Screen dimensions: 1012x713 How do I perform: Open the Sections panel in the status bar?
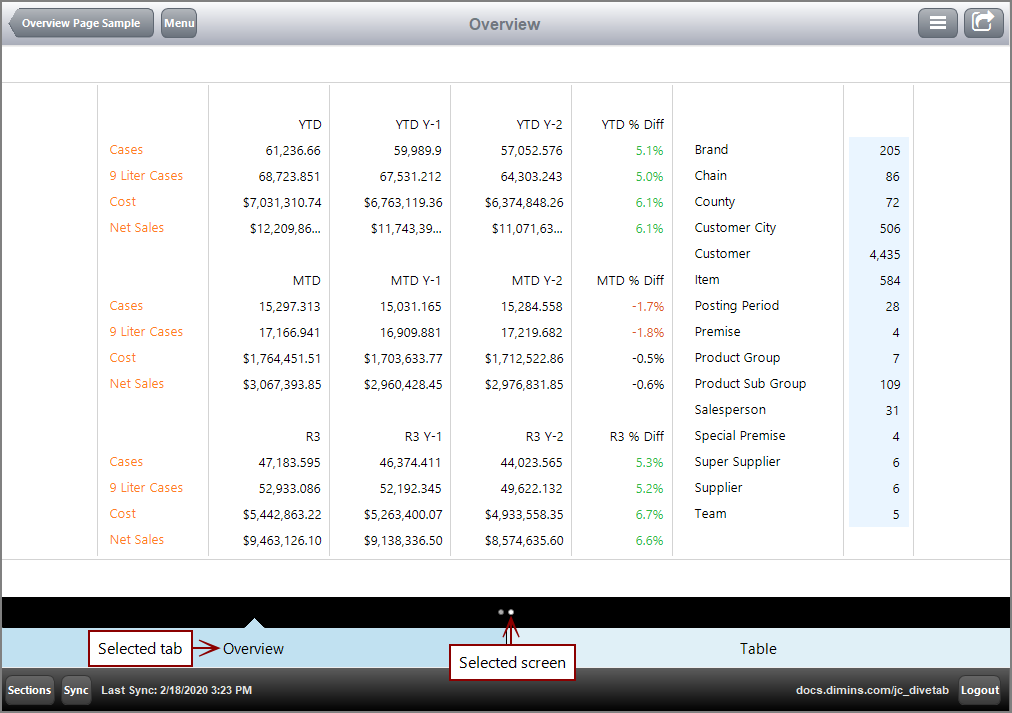[29, 690]
